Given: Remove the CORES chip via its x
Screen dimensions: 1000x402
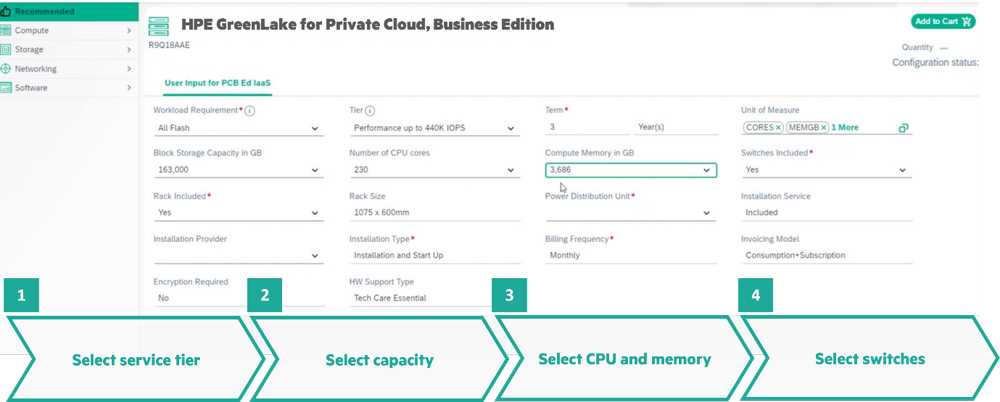Looking at the screenshot, I should (778, 128).
